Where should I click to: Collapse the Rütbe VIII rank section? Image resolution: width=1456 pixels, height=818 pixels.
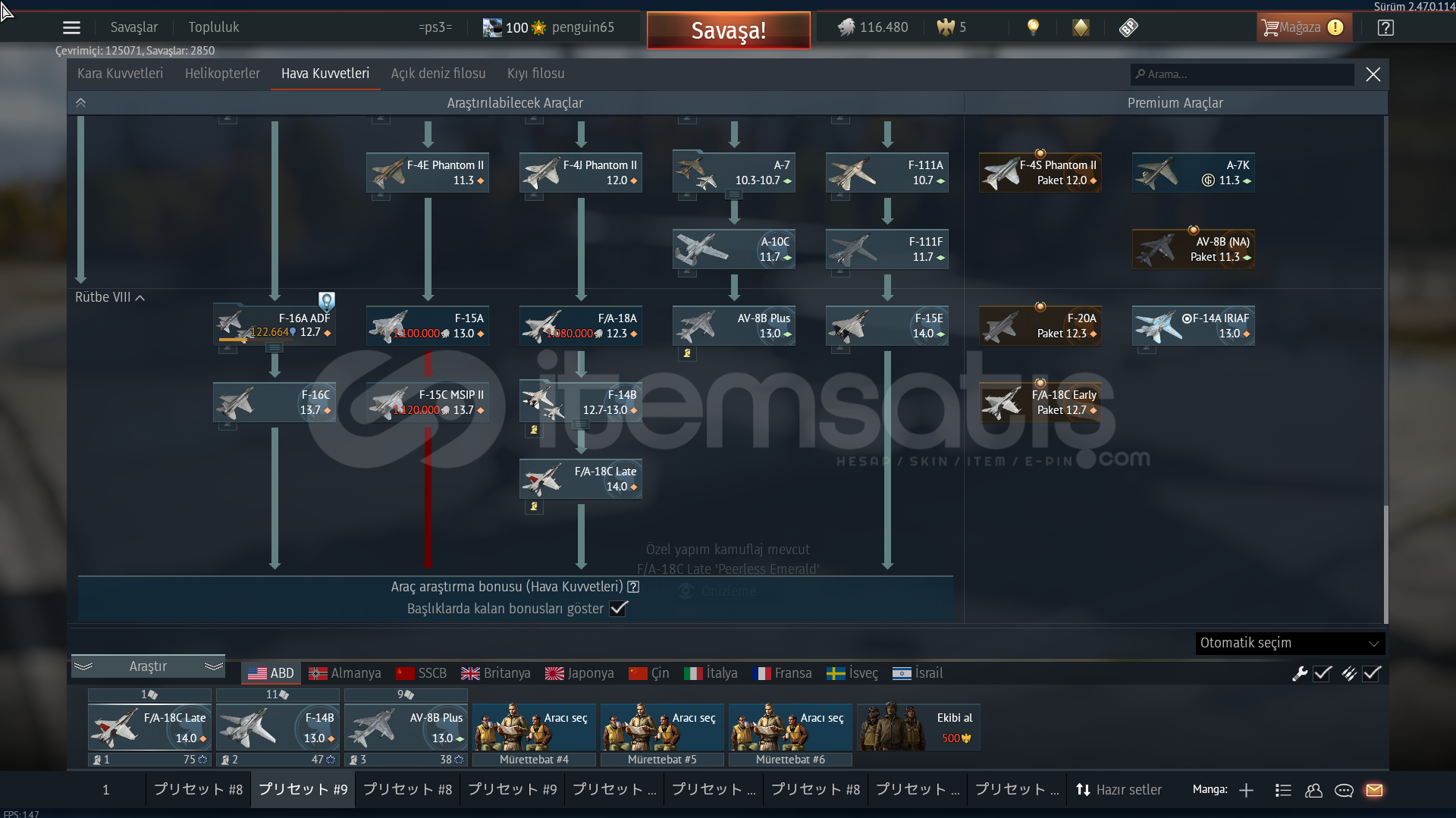point(140,298)
